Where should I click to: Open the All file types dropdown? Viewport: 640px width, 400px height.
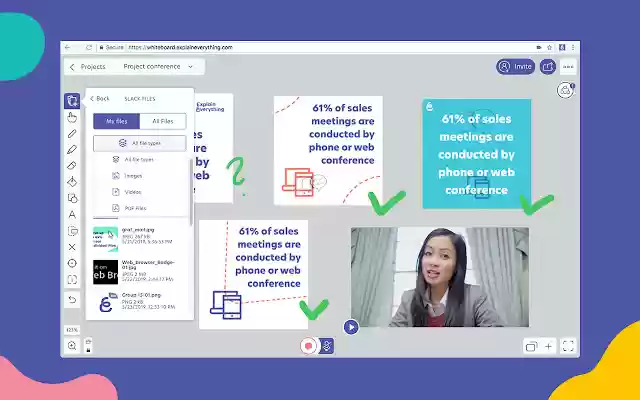139,144
